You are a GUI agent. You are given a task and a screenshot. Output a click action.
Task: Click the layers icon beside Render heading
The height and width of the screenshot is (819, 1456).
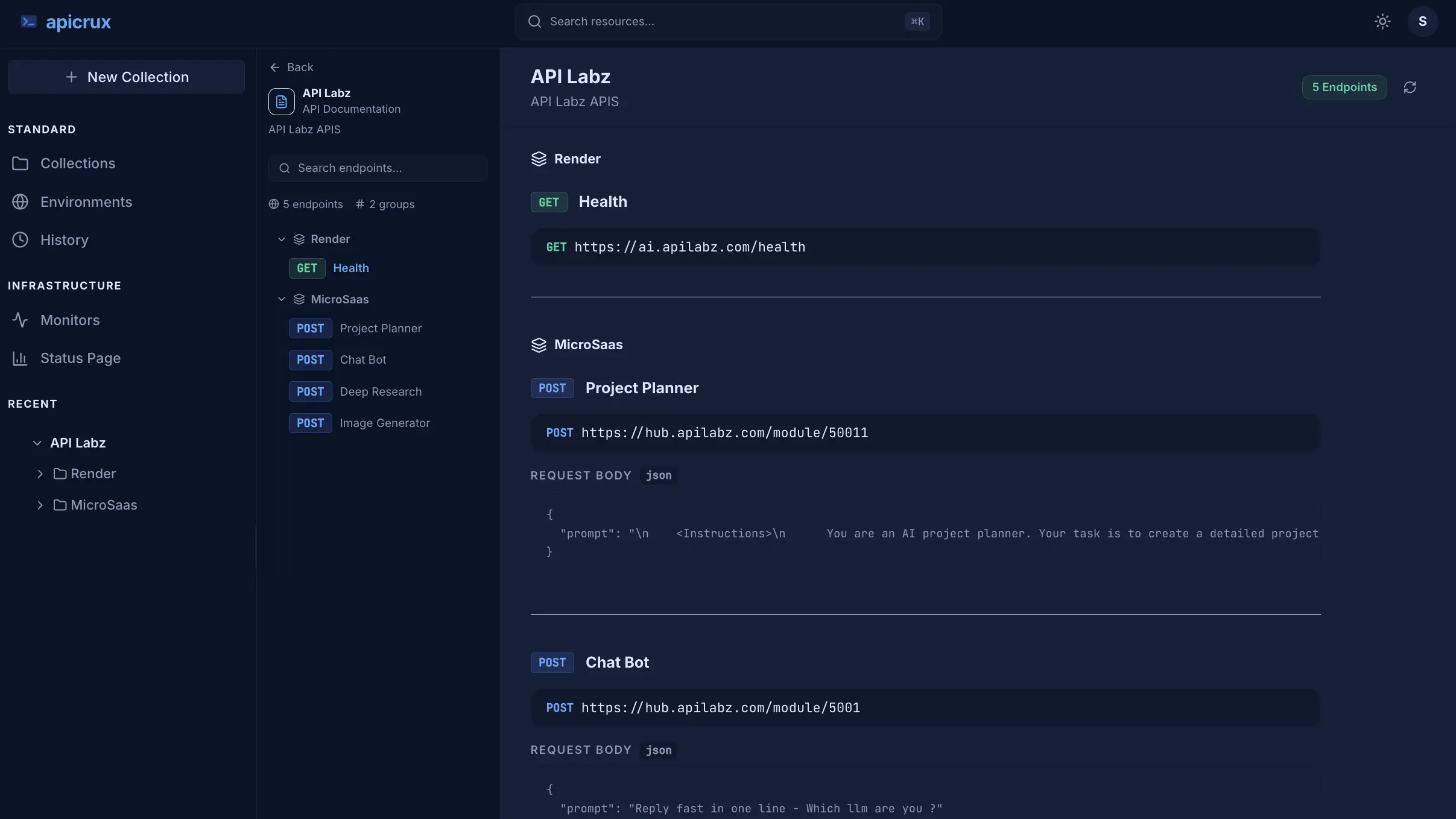(539, 159)
